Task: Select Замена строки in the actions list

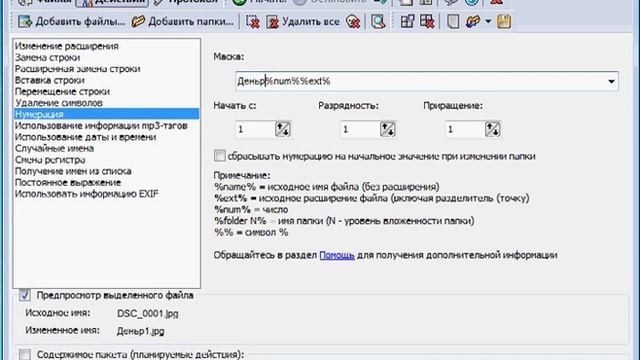Action: coord(106,58)
